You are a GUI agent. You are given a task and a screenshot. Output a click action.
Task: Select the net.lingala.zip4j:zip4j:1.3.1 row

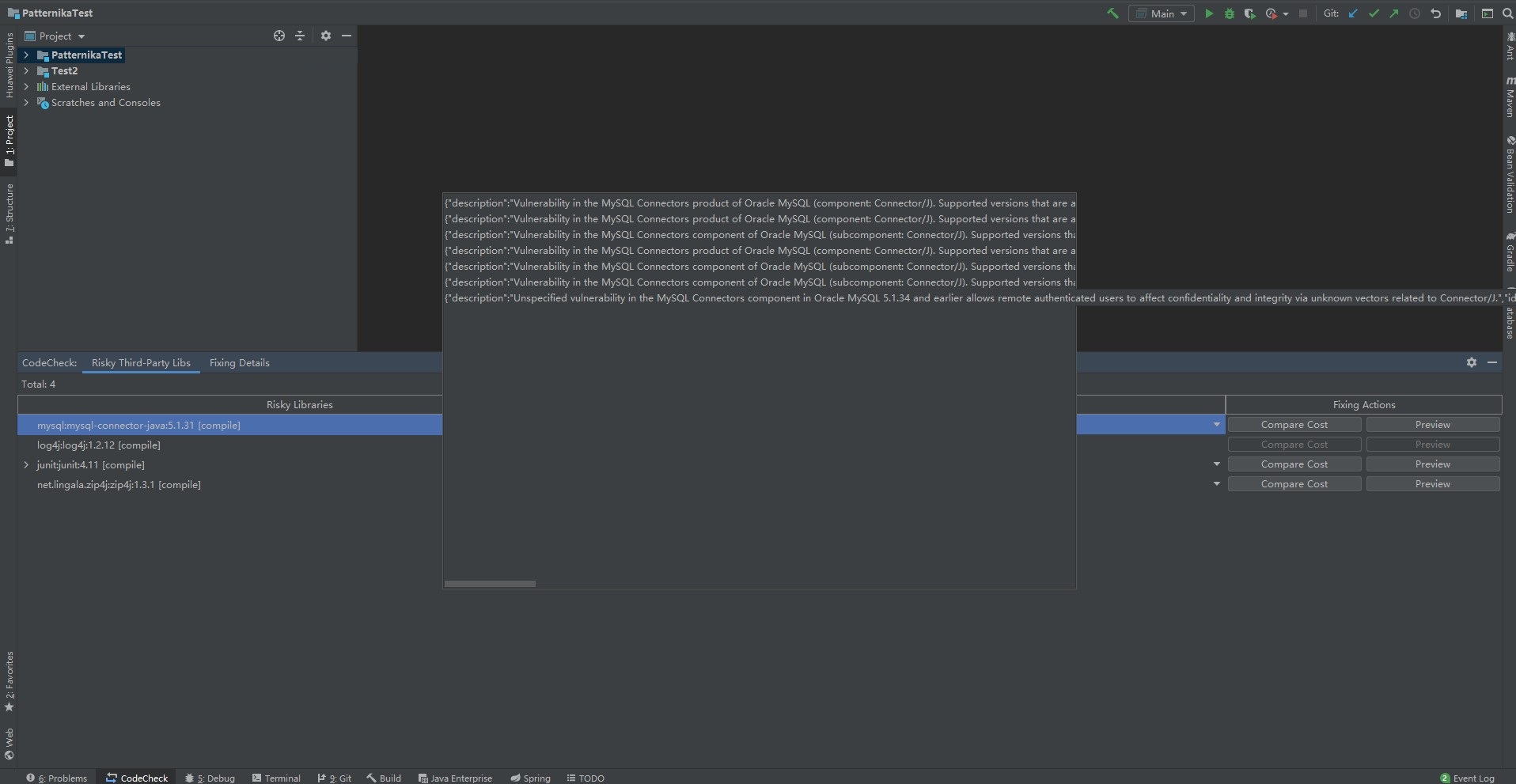coord(119,484)
